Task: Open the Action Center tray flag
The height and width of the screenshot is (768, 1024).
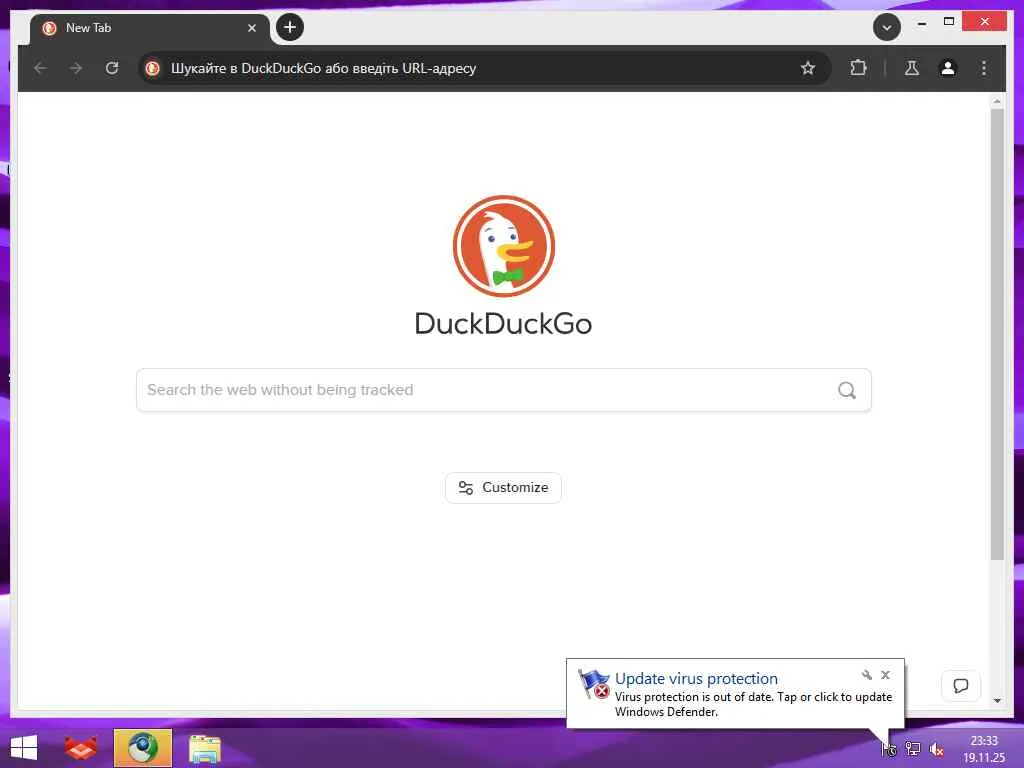Action: point(889,749)
